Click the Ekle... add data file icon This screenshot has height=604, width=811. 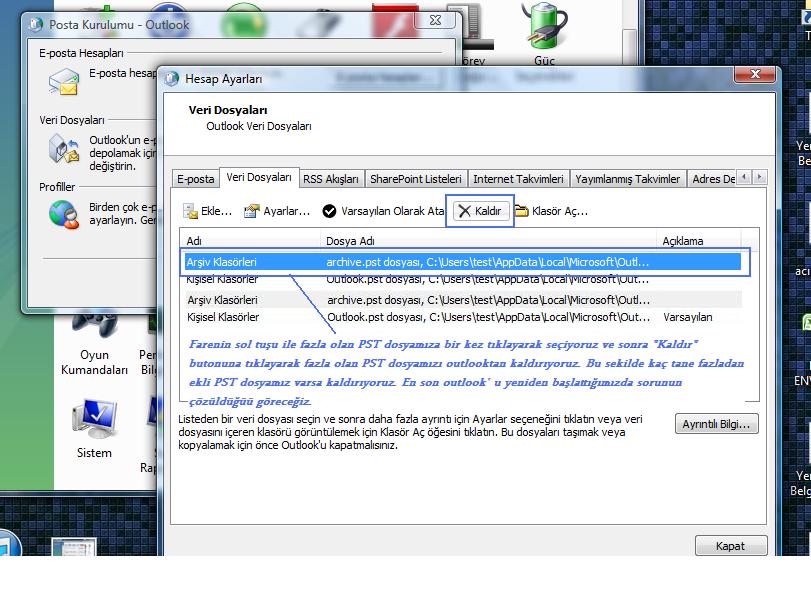(190, 211)
